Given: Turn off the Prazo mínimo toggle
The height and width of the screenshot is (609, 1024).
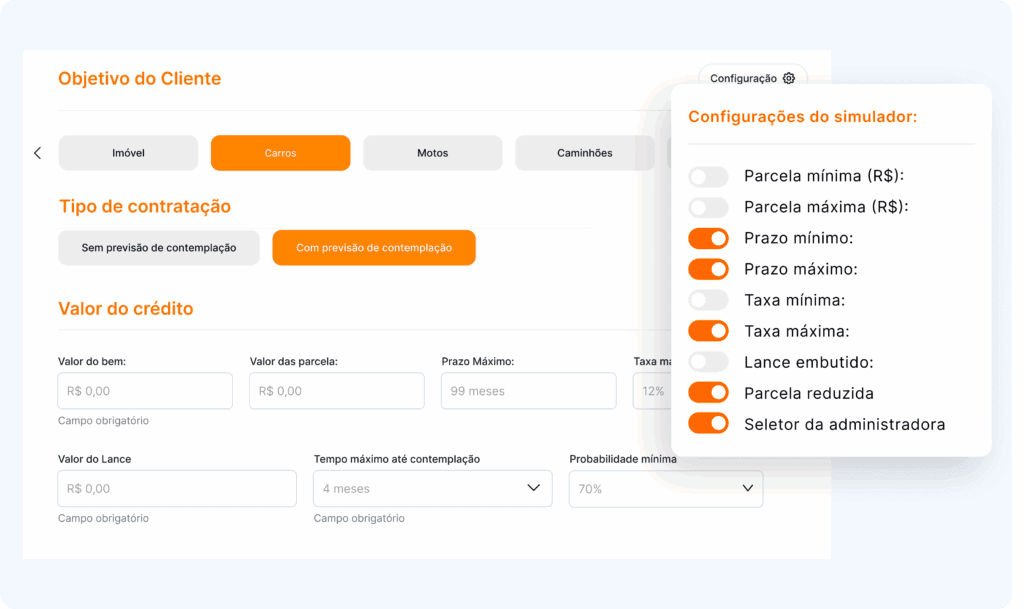Looking at the screenshot, I should [708, 239].
